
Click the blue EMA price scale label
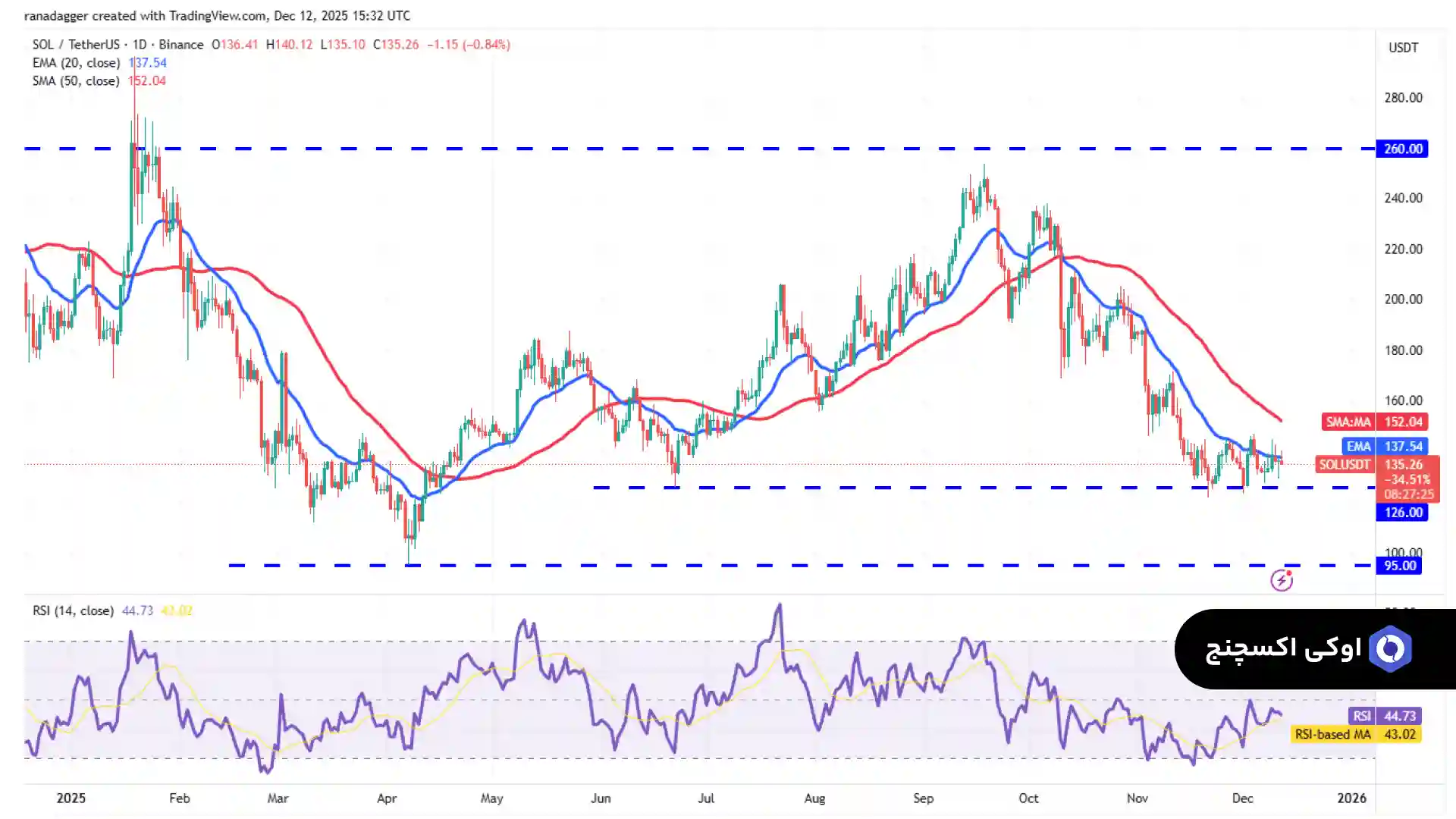[1358, 447]
